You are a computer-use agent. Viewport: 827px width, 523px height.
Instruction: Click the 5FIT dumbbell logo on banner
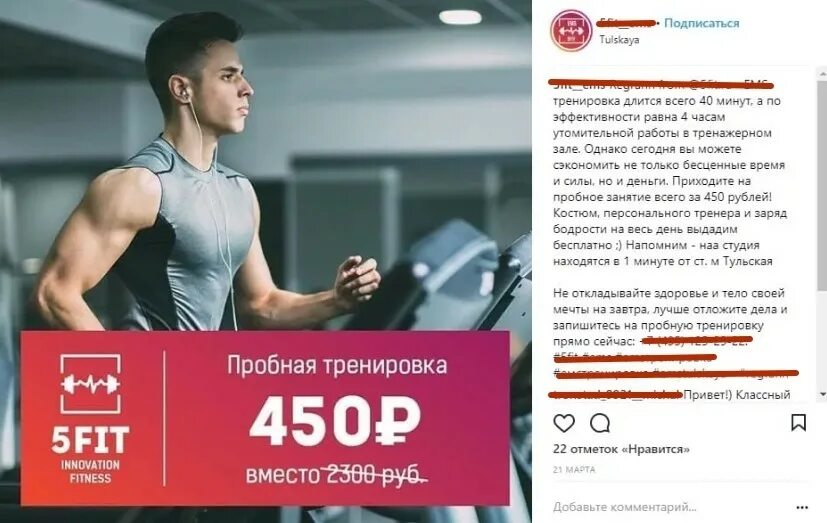(90, 384)
